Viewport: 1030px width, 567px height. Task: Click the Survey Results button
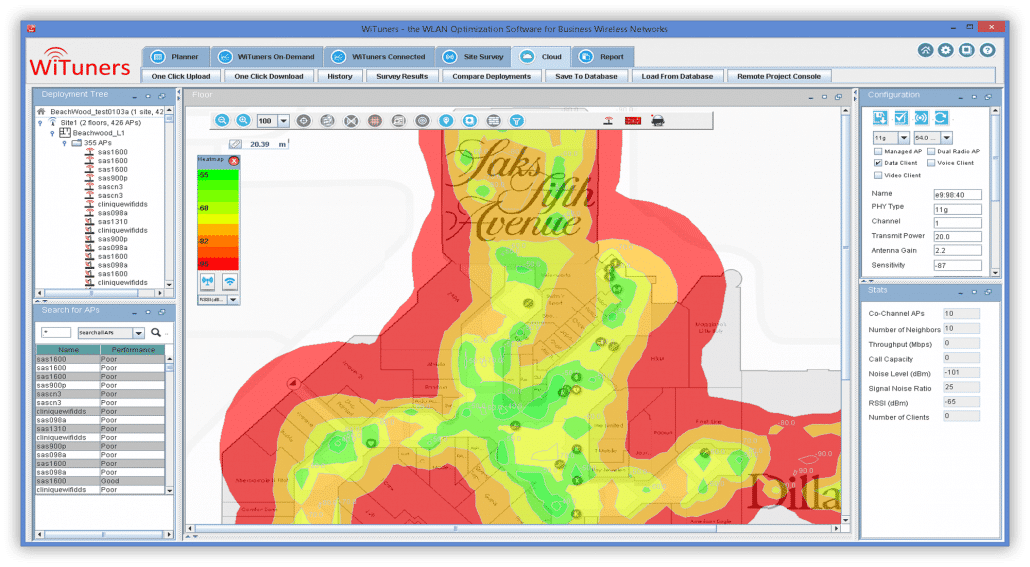[402, 76]
